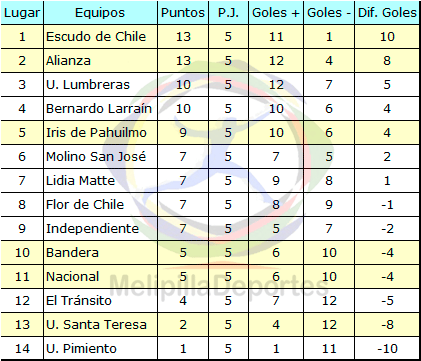Click the Bernardo Larraín team cell
This screenshot has height=361, width=421.
[x=100, y=109]
